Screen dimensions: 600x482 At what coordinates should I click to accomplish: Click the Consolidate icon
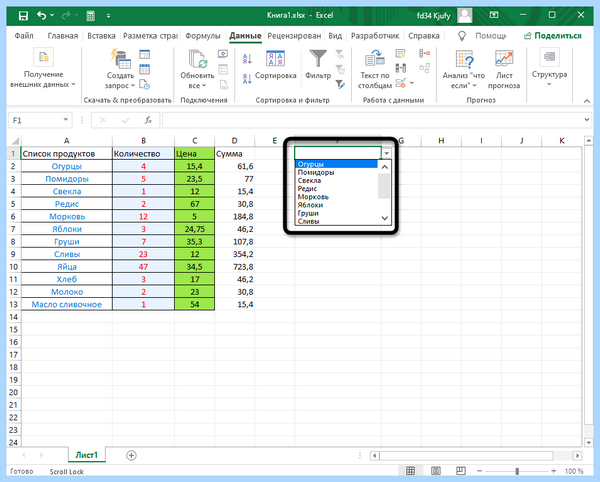(x=424, y=54)
